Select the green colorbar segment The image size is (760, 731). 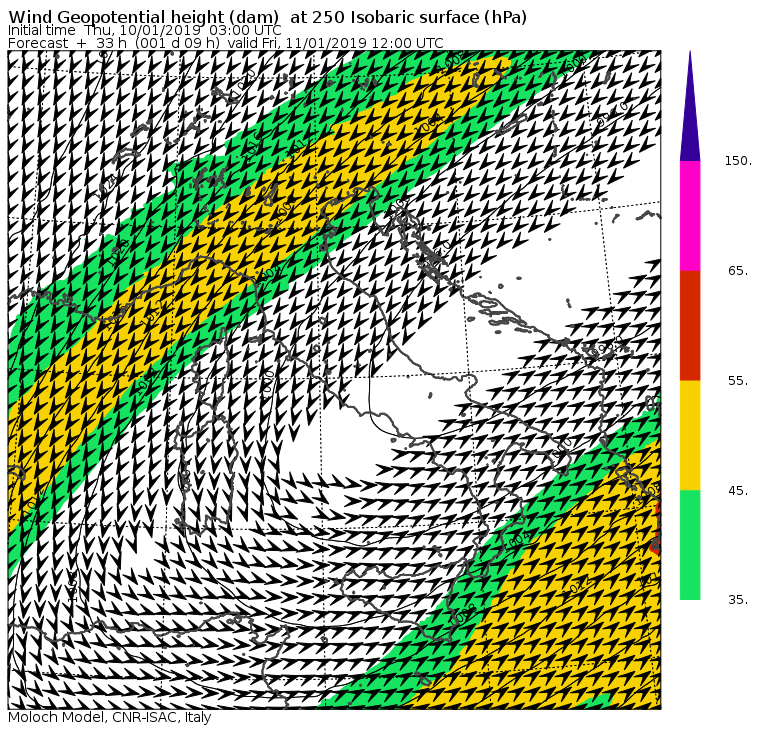pyautogui.click(x=690, y=545)
